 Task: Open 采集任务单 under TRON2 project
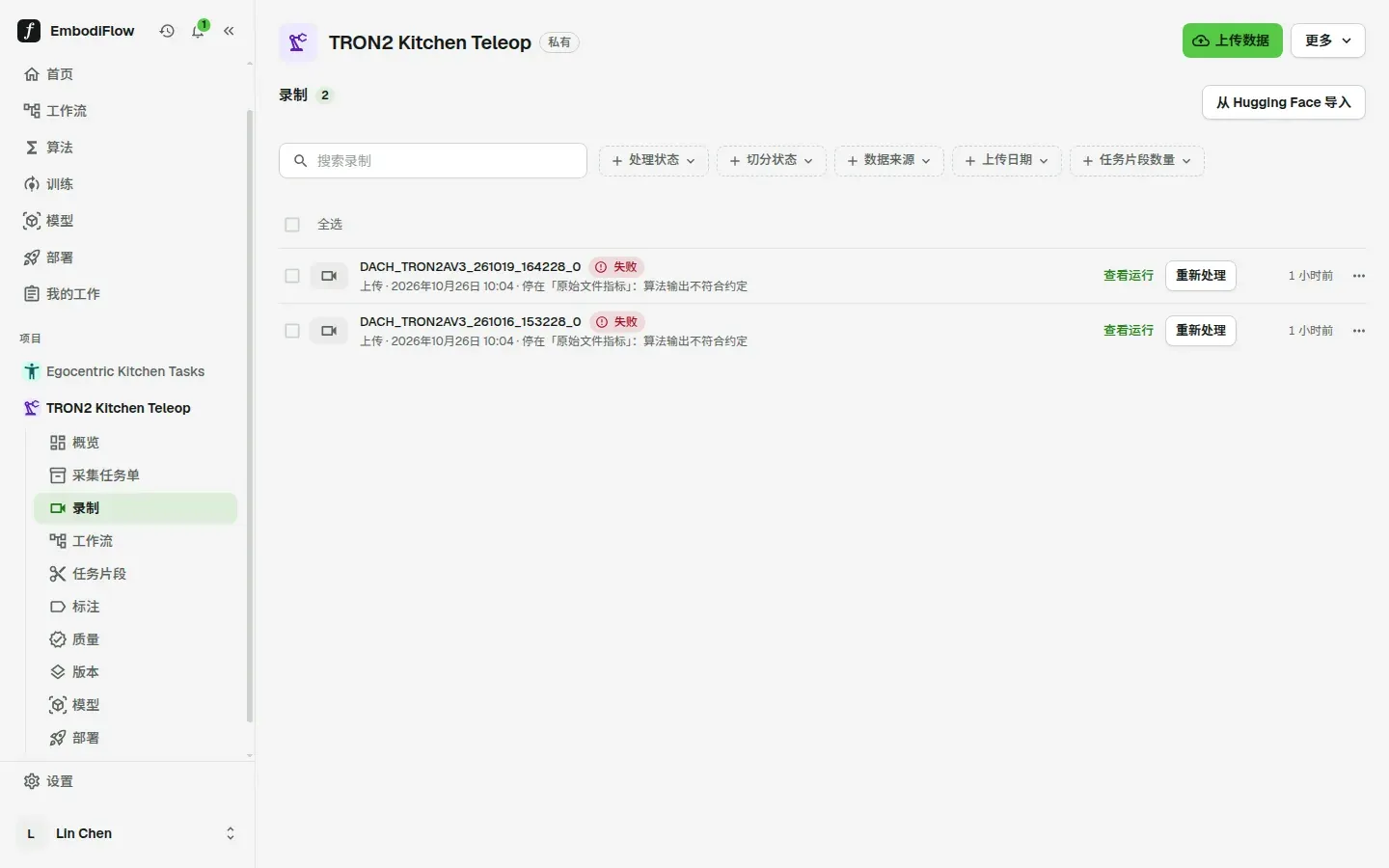click(136, 475)
